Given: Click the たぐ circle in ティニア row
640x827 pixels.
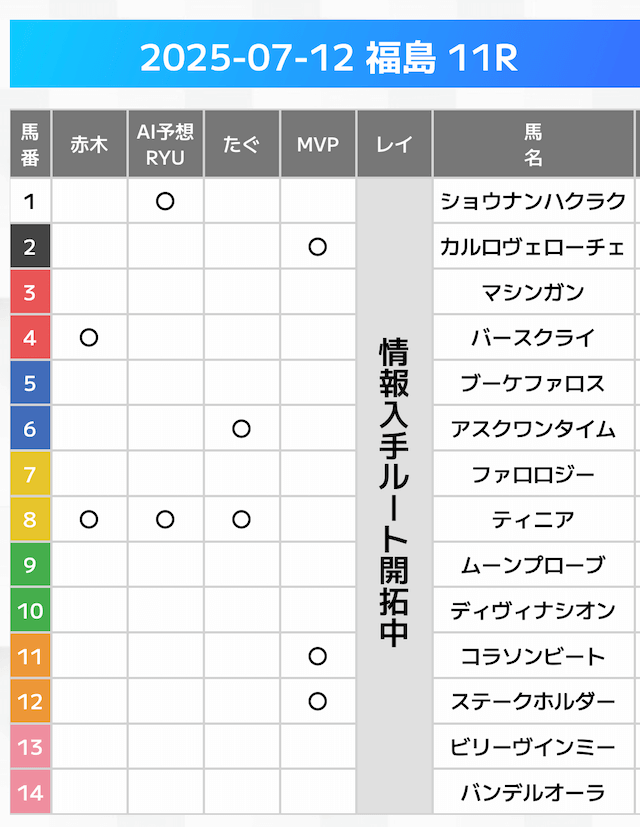Looking at the screenshot, I should [x=241, y=519].
